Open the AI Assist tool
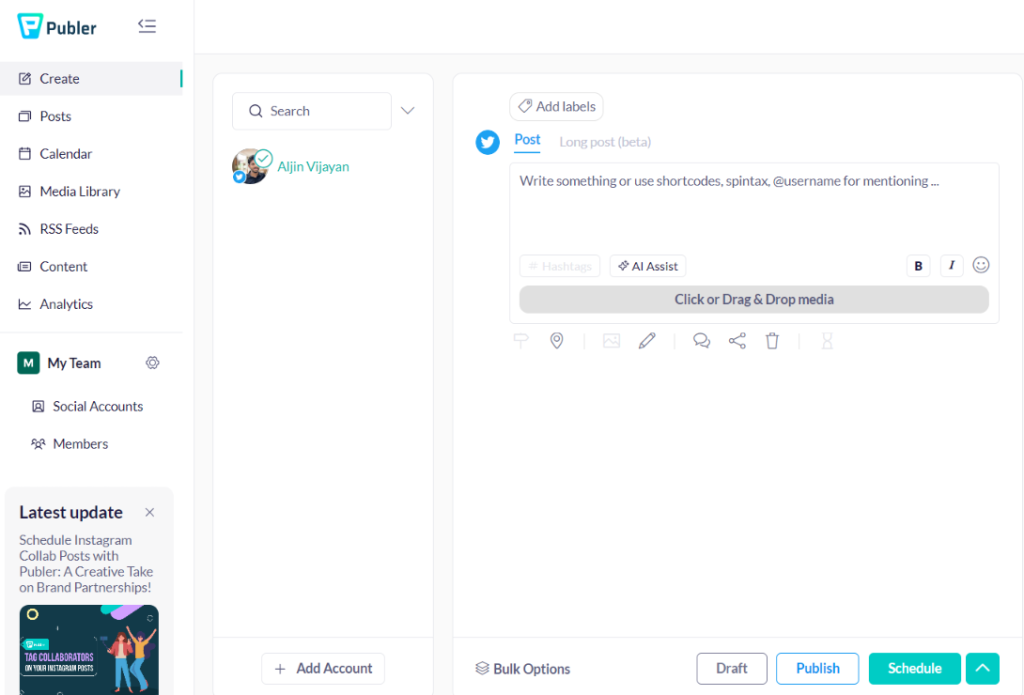Viewport: 1024px width, 695px height. pos(647,266)
